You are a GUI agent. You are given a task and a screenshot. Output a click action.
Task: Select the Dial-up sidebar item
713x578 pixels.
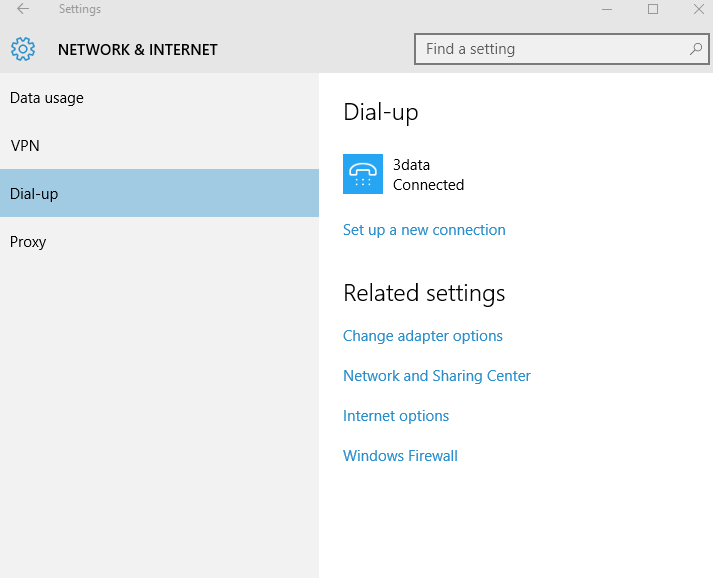[x=159, y=193]
